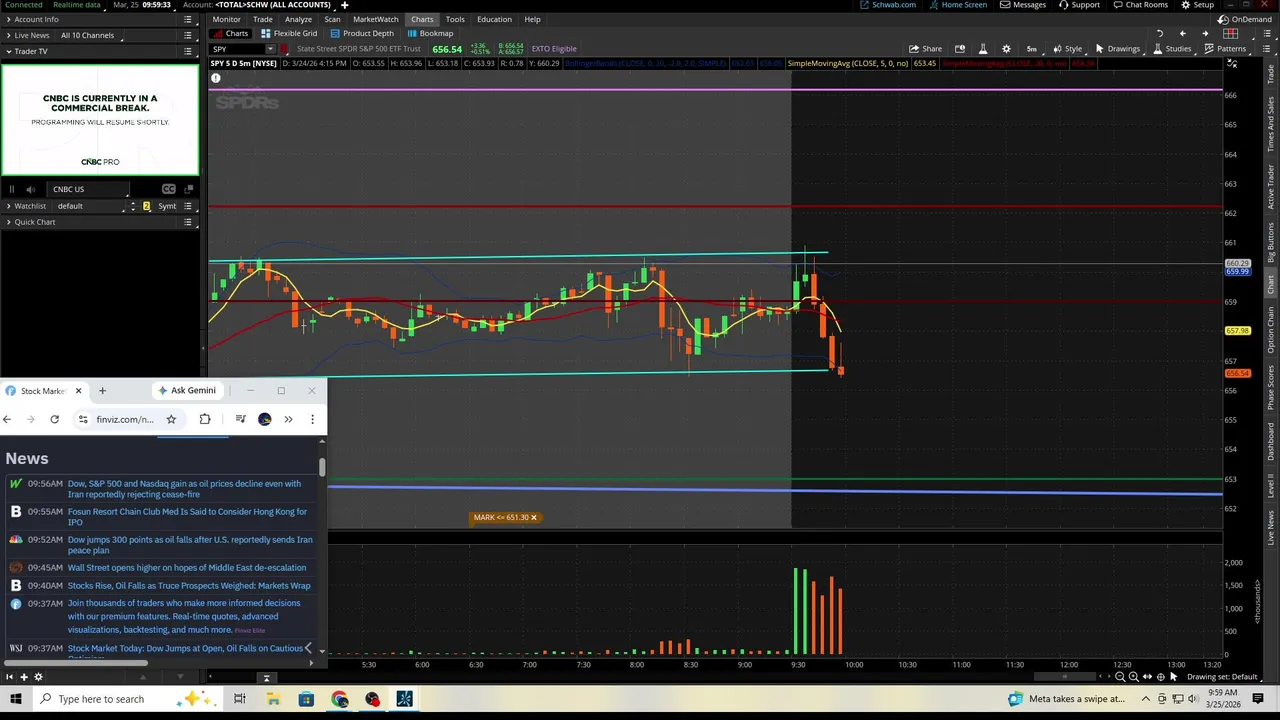Open the 5m timeframe dropdown
This screenshot has width=1280, height=720.
pyautogui.click(x=1032, y=49)
